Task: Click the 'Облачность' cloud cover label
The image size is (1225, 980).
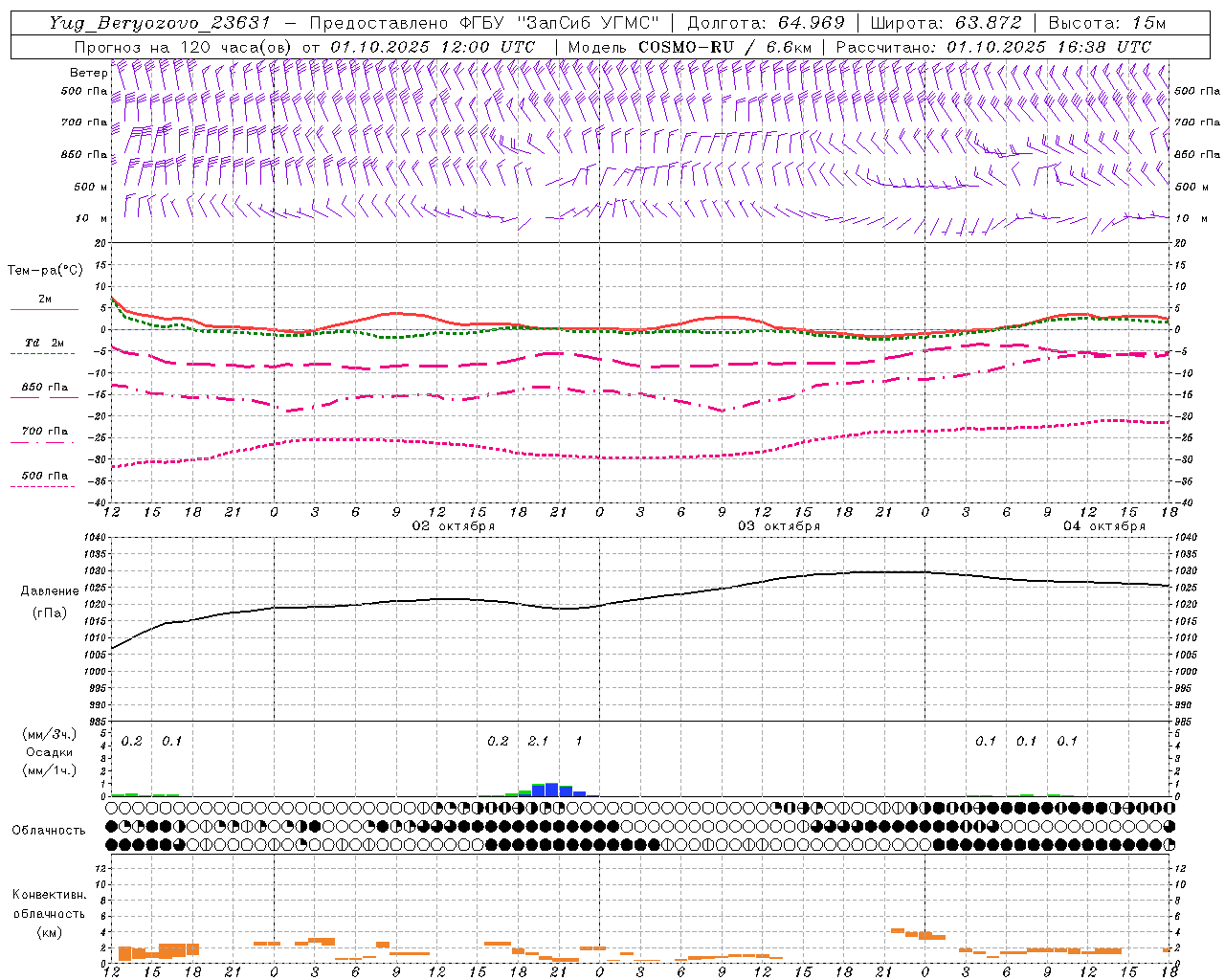Action: tap(49, 830)
